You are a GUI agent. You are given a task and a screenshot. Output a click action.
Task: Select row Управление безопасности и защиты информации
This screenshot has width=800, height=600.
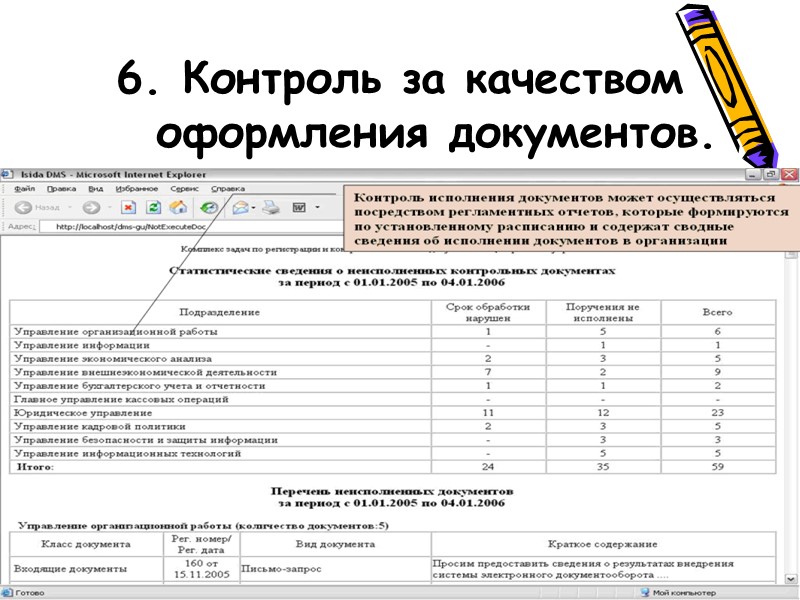(393, 440)
